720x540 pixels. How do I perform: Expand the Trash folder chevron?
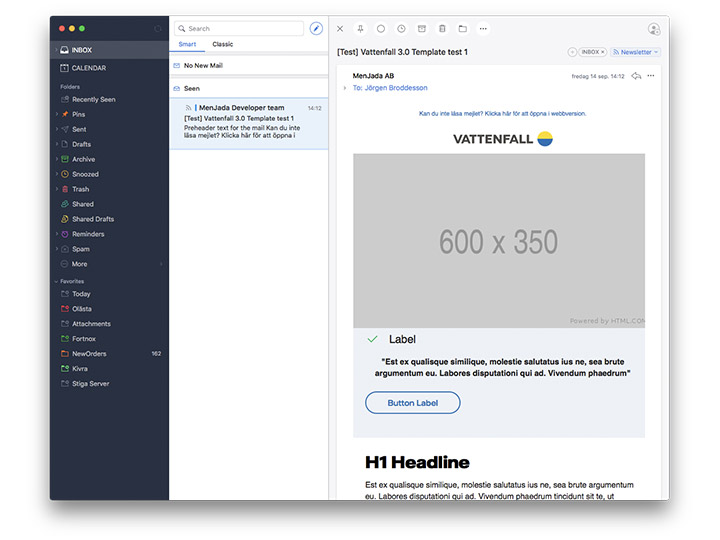tap(56, 189)
